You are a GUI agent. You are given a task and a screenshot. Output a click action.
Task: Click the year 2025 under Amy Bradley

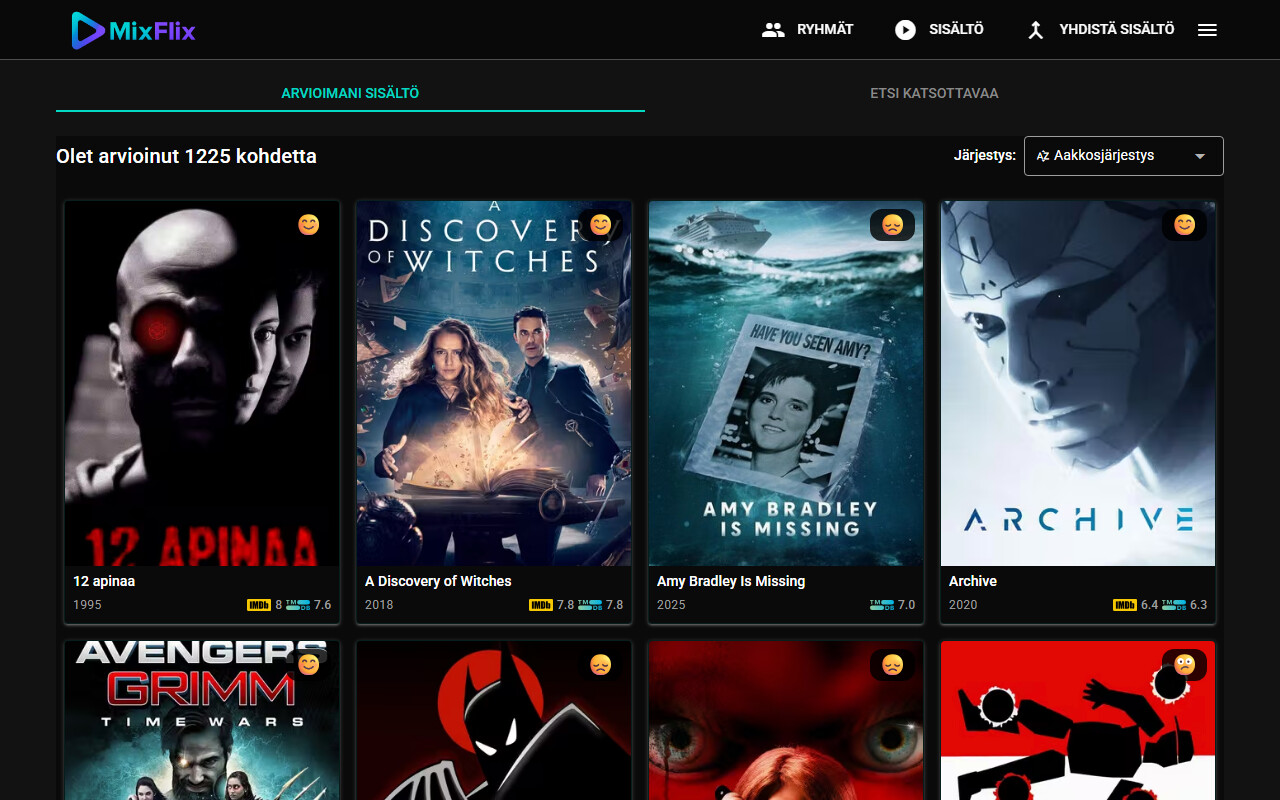(671, 605)
